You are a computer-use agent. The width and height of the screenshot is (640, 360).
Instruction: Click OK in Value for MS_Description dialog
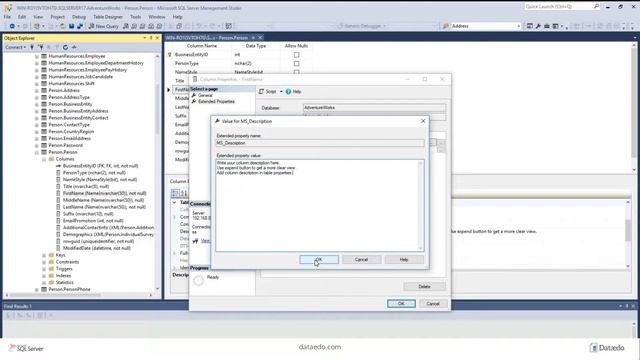click(x=319, y=260)
